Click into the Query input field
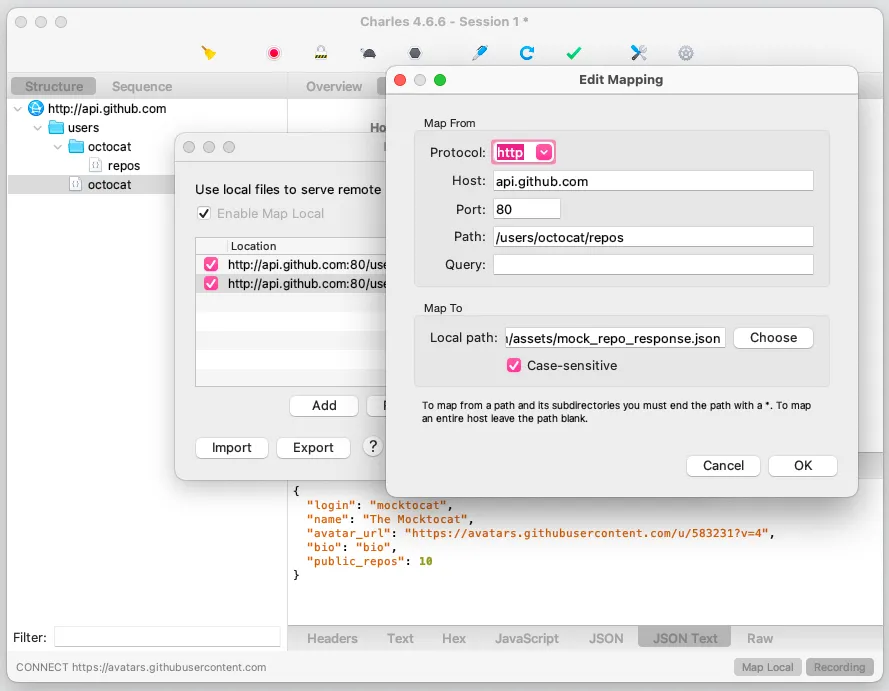 point(653,265)
